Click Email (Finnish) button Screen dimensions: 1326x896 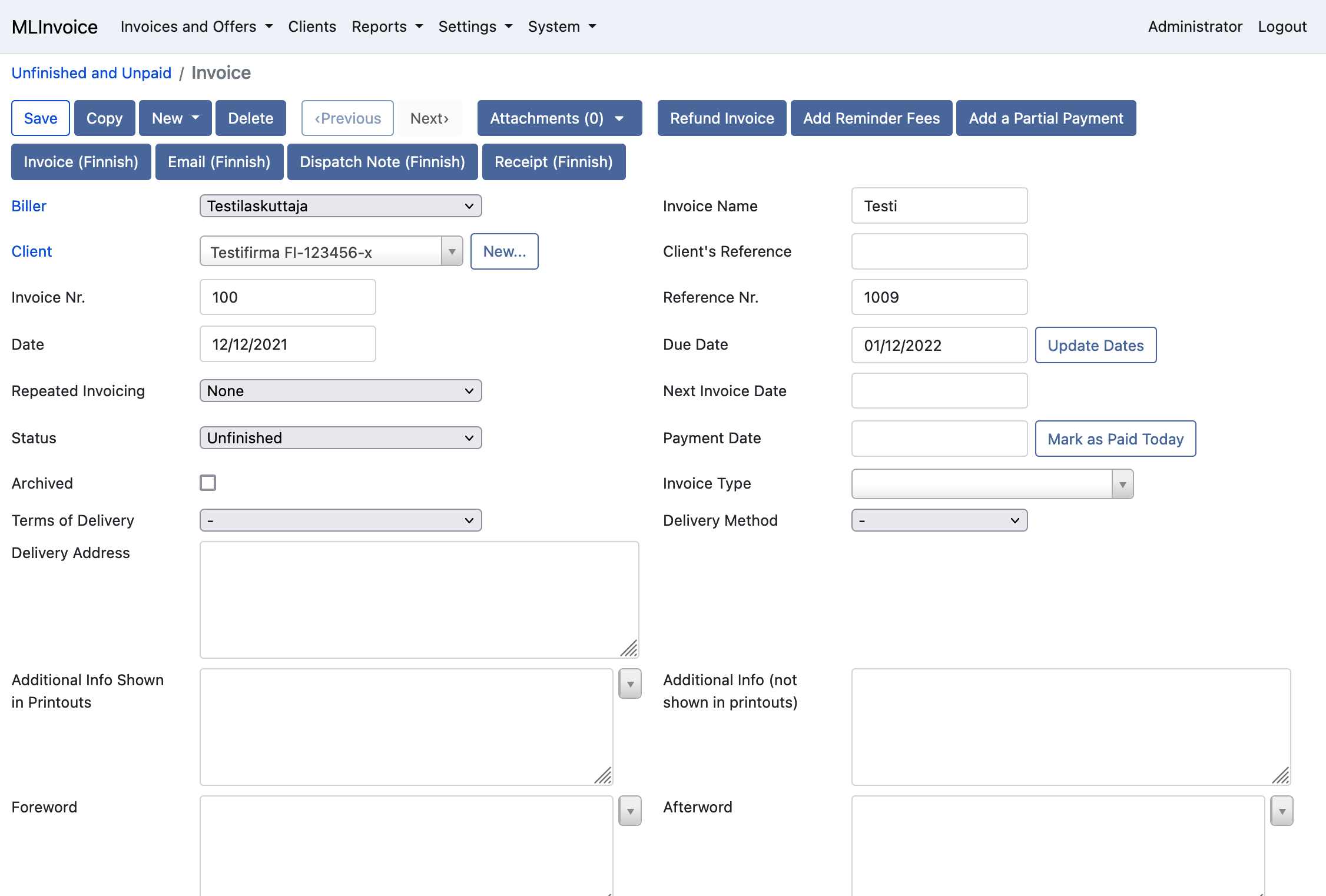pos(219,162)
